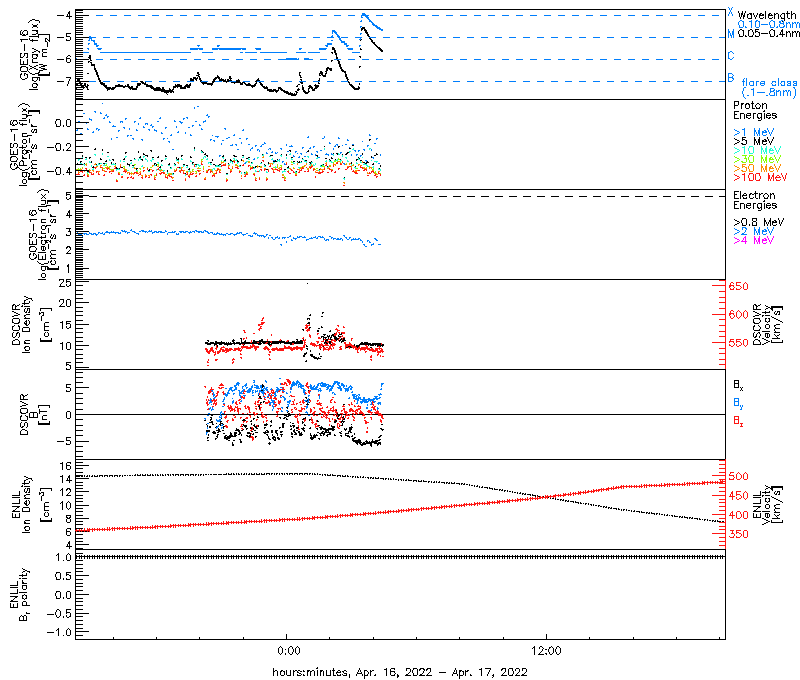
Task: Click the '>100 MeV' proton energy legend label
Action: (x=760, y=177)
